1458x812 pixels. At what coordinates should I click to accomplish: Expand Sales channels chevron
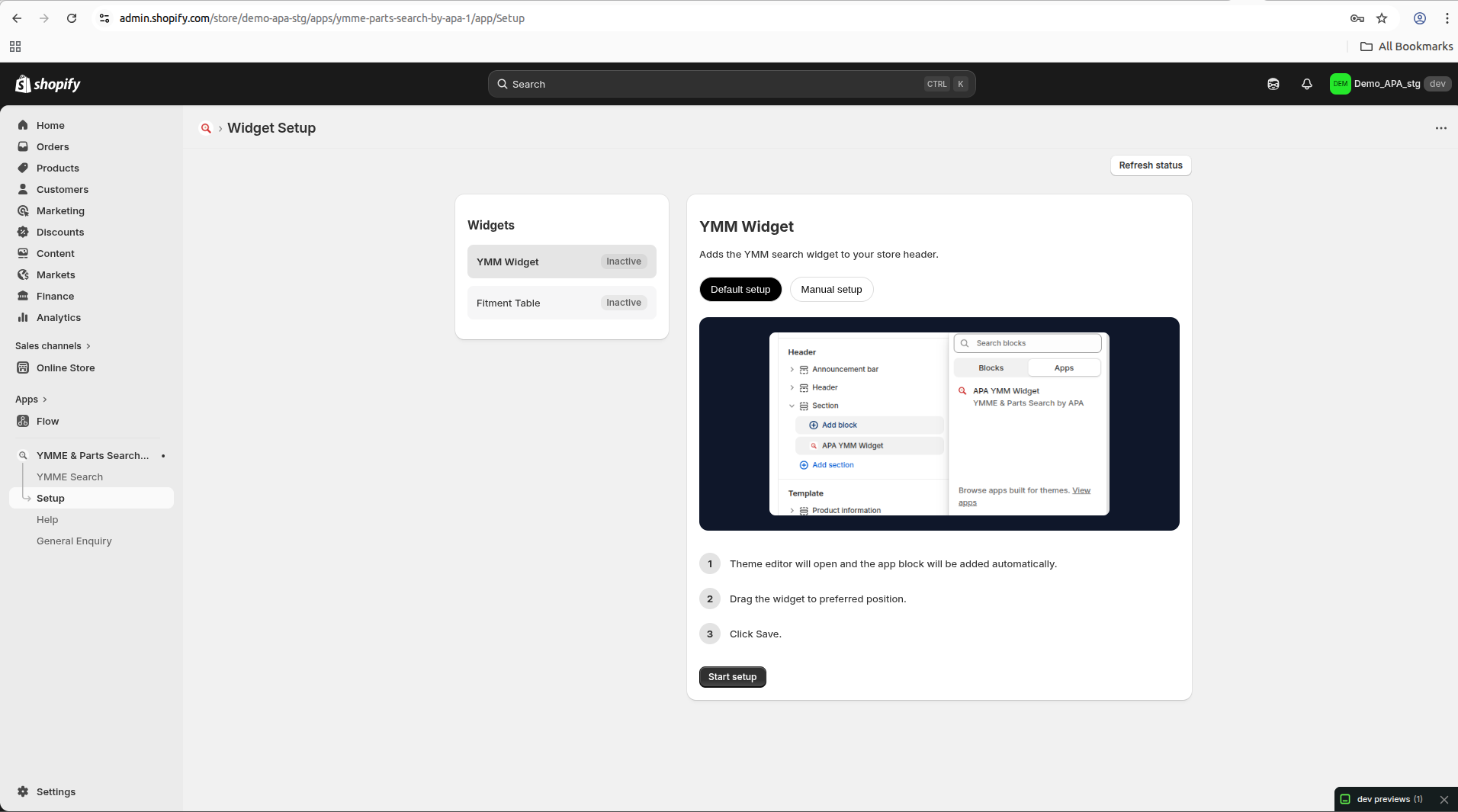click(x=88, y=346)
